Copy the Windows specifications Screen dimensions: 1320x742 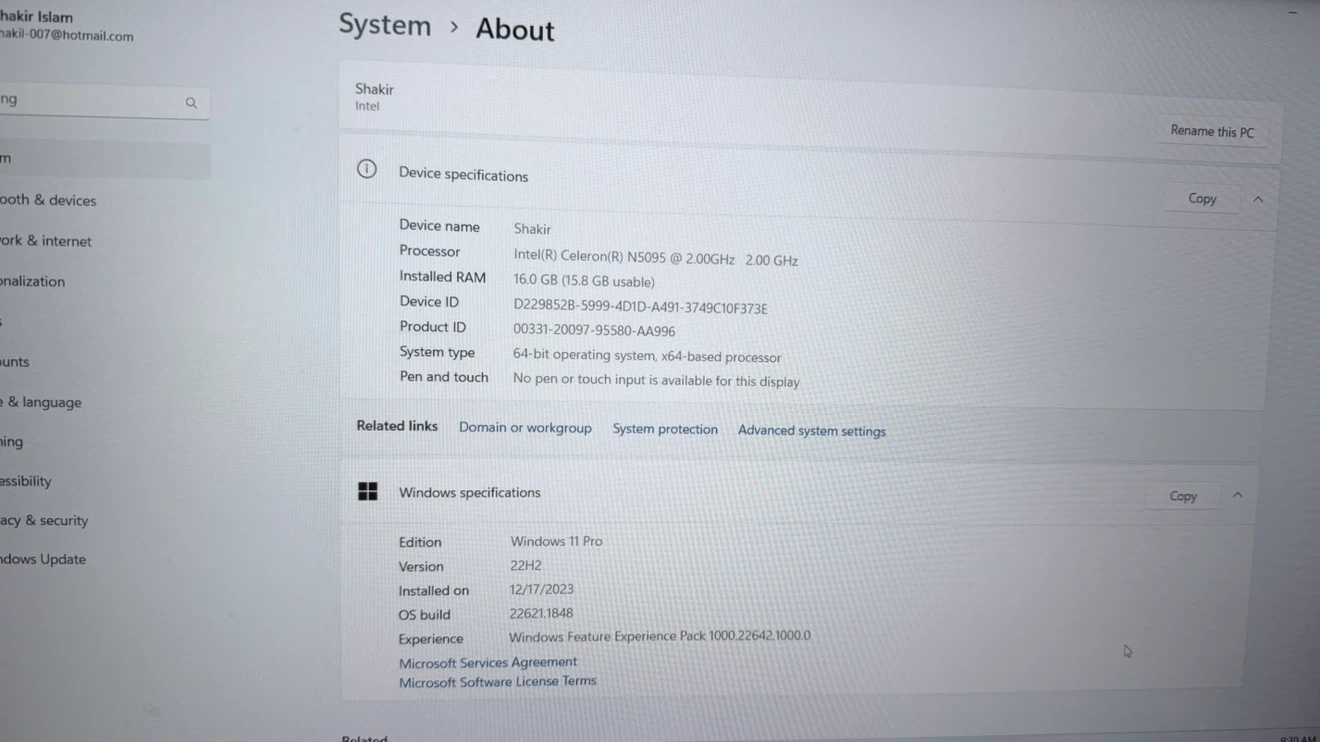(1183, 496)
